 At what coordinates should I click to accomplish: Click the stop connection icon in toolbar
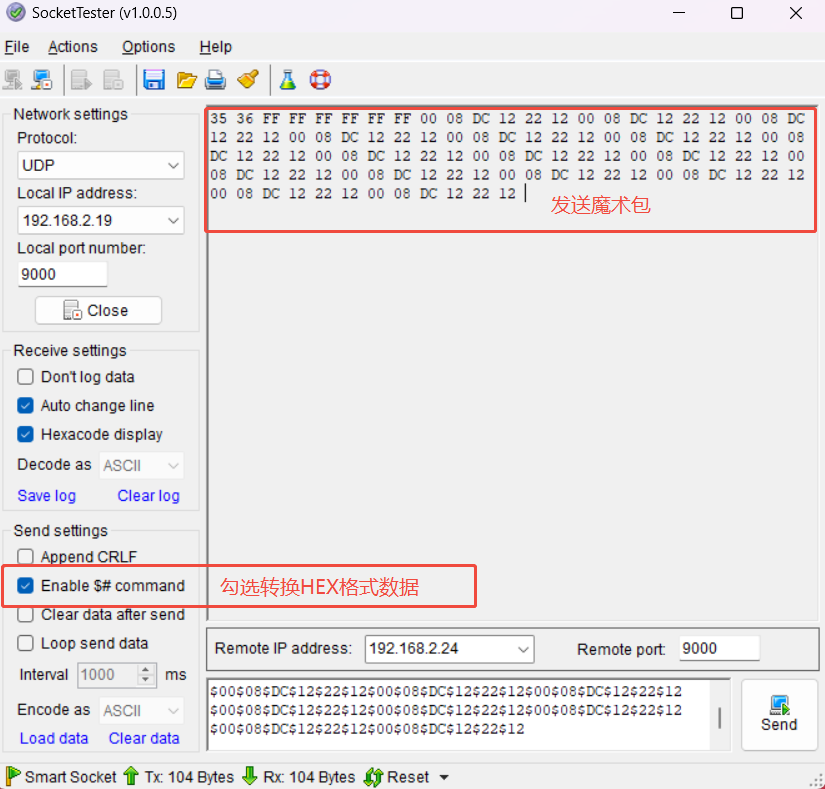(x=42, y=80)
